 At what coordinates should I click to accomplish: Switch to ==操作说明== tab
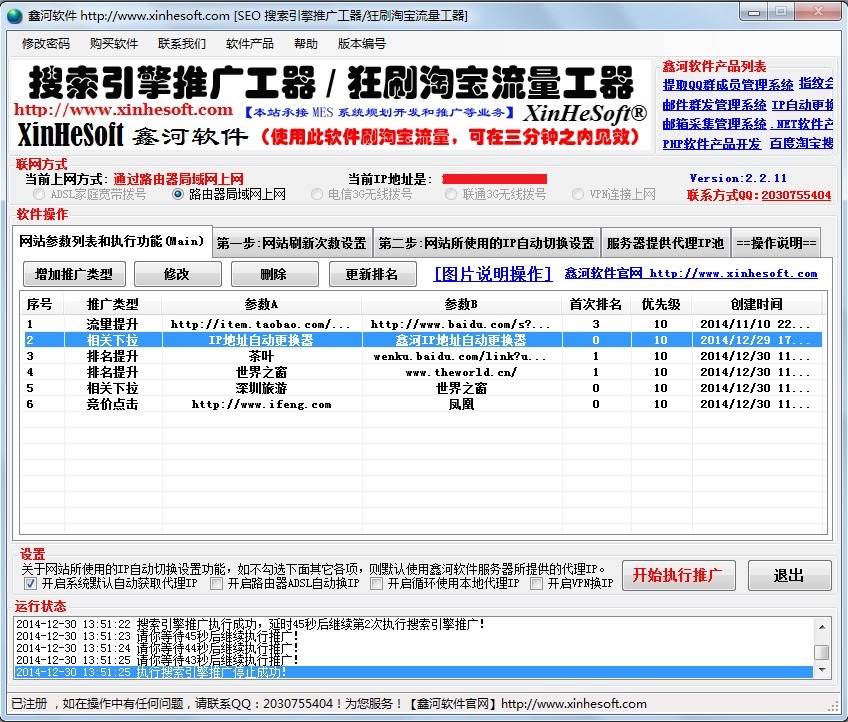coord(776,243)
